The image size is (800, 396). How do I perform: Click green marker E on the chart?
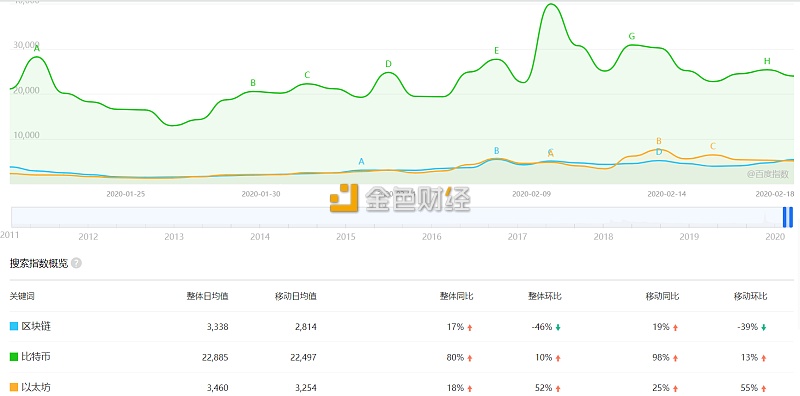tap(496, 51)
